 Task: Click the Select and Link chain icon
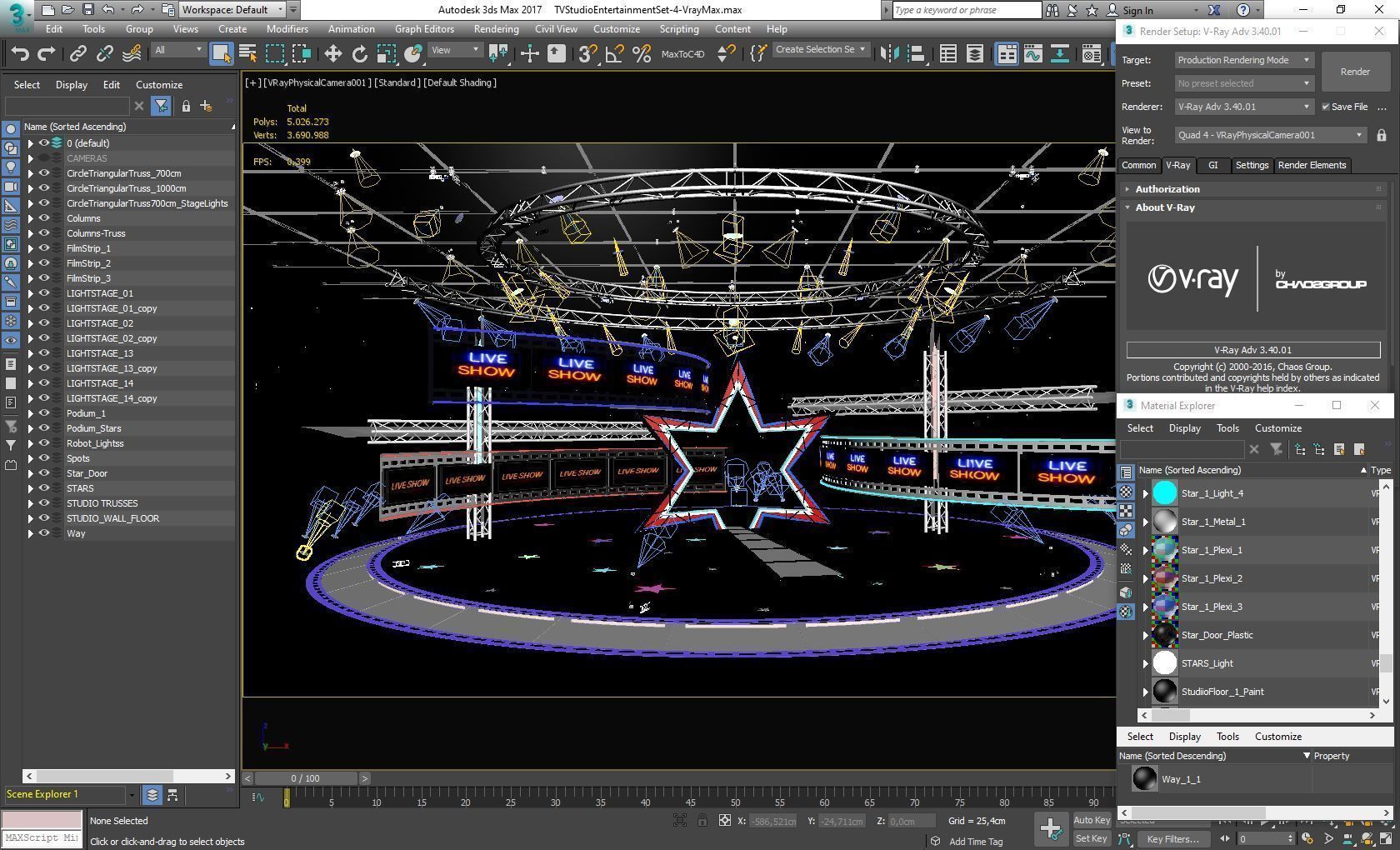click(x=77, y=54)
